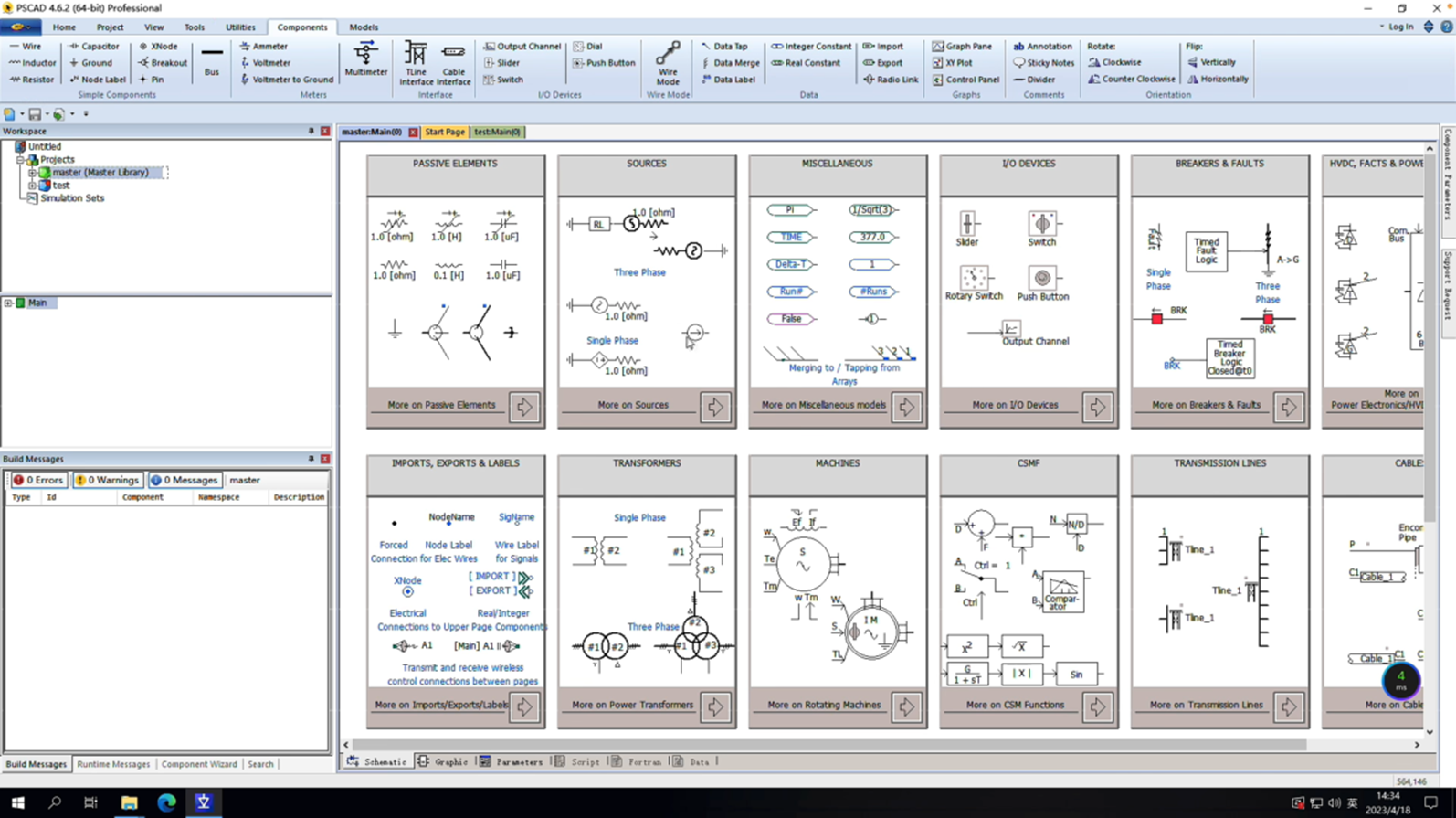Enable Wire Mode
The image size is (1456, 818).
[x=668, y=63]
